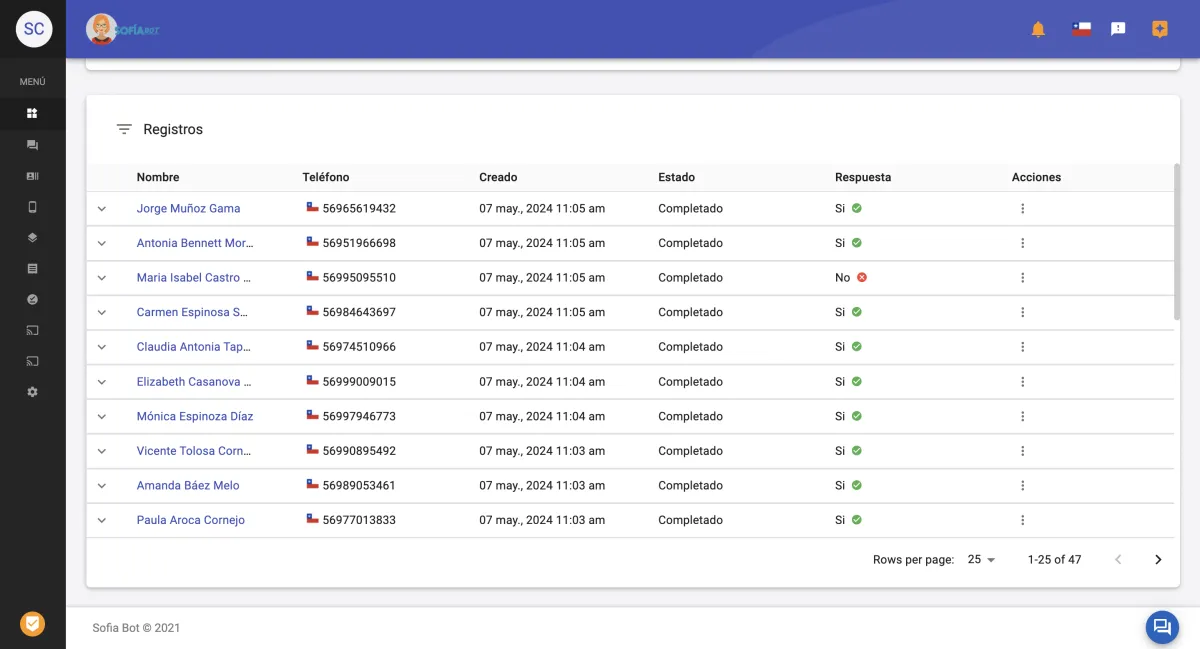Screen dimensions: 1200x649
Task: Open the settings gear in sidebar
Action: point(32,392)
